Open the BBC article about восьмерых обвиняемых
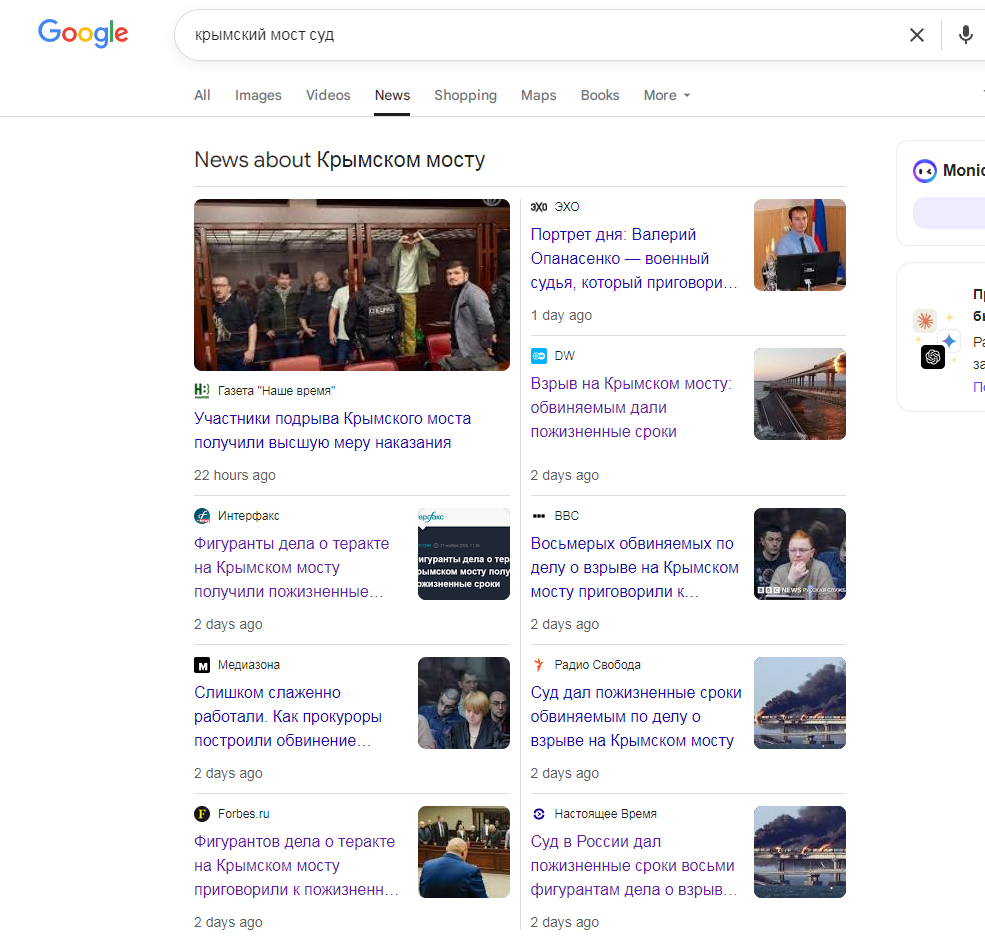 point(634,567)
